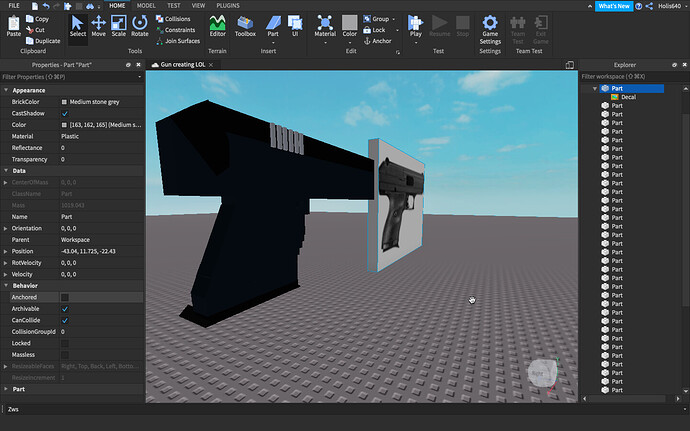
Task: Click the Filter workspace search field
Action: click(x=634, y=77)
